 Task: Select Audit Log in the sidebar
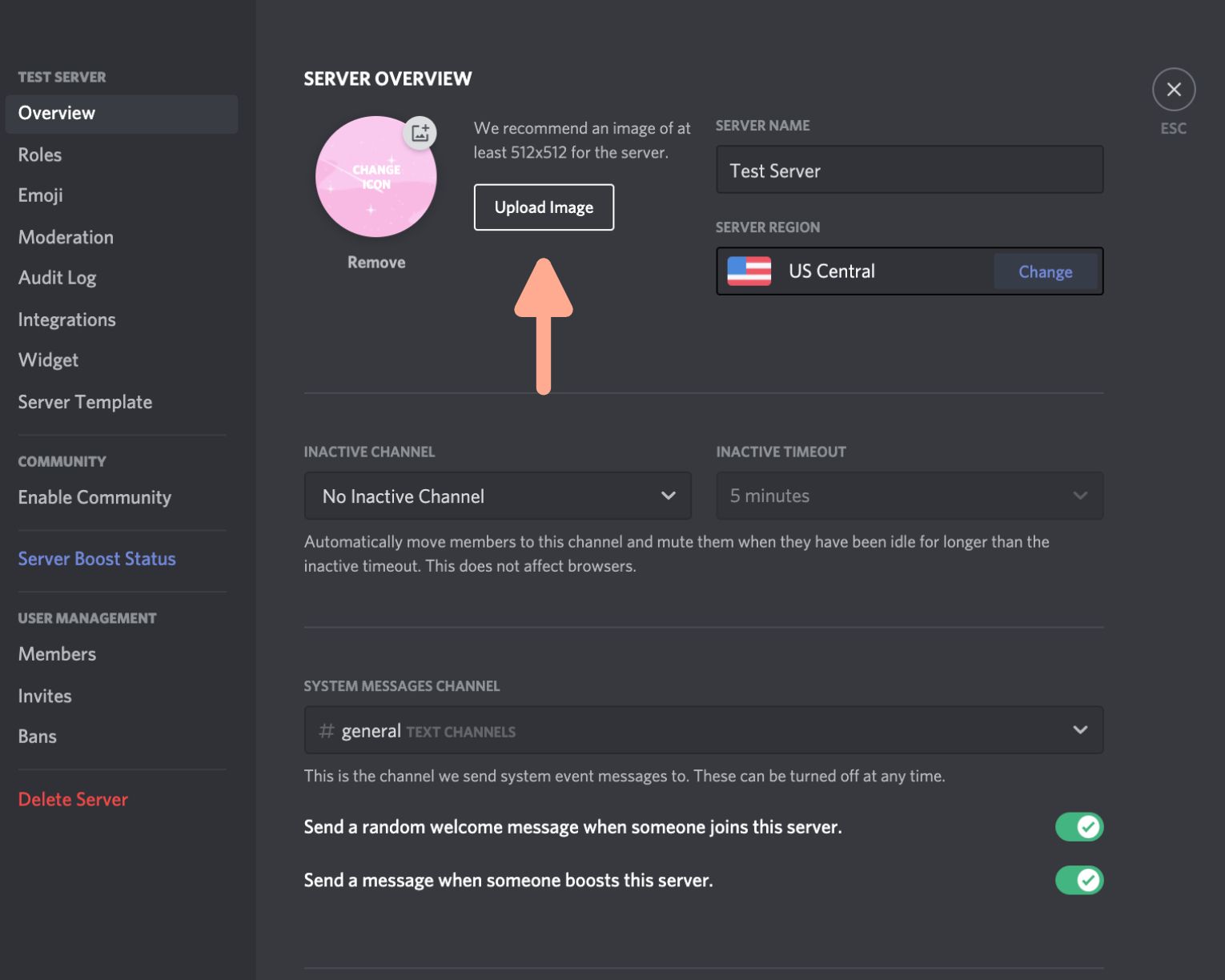click(x=58, y=278)
